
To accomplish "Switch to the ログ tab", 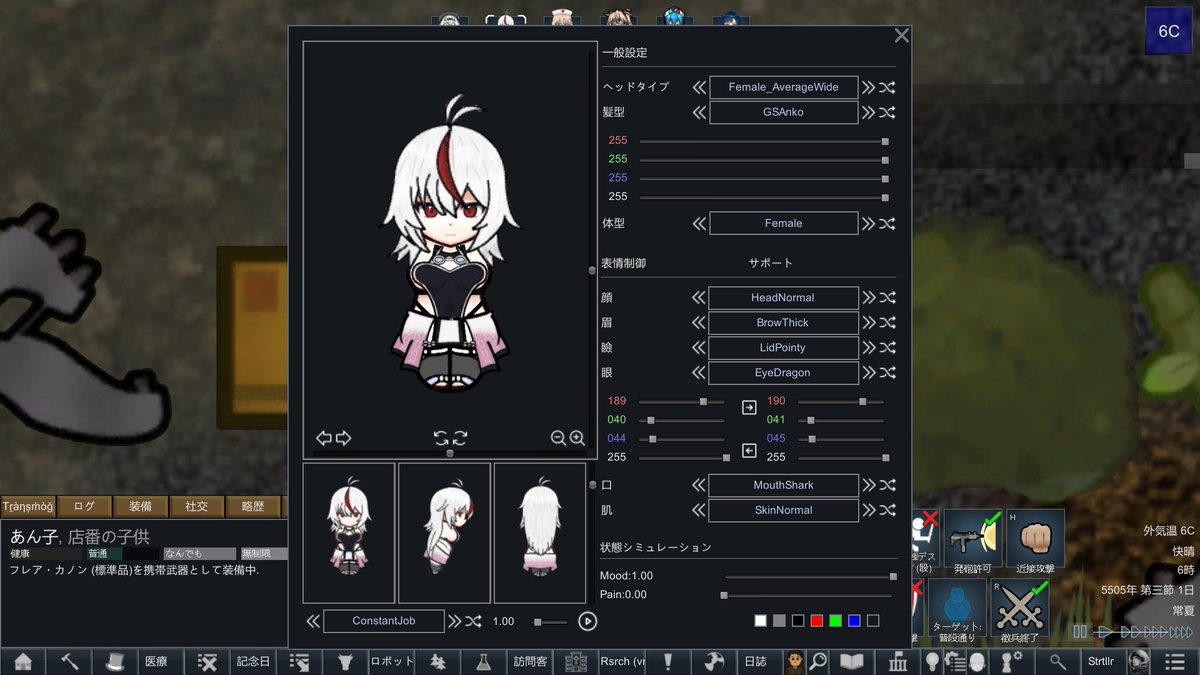I will pyautogui.click(x=85, y=506).
